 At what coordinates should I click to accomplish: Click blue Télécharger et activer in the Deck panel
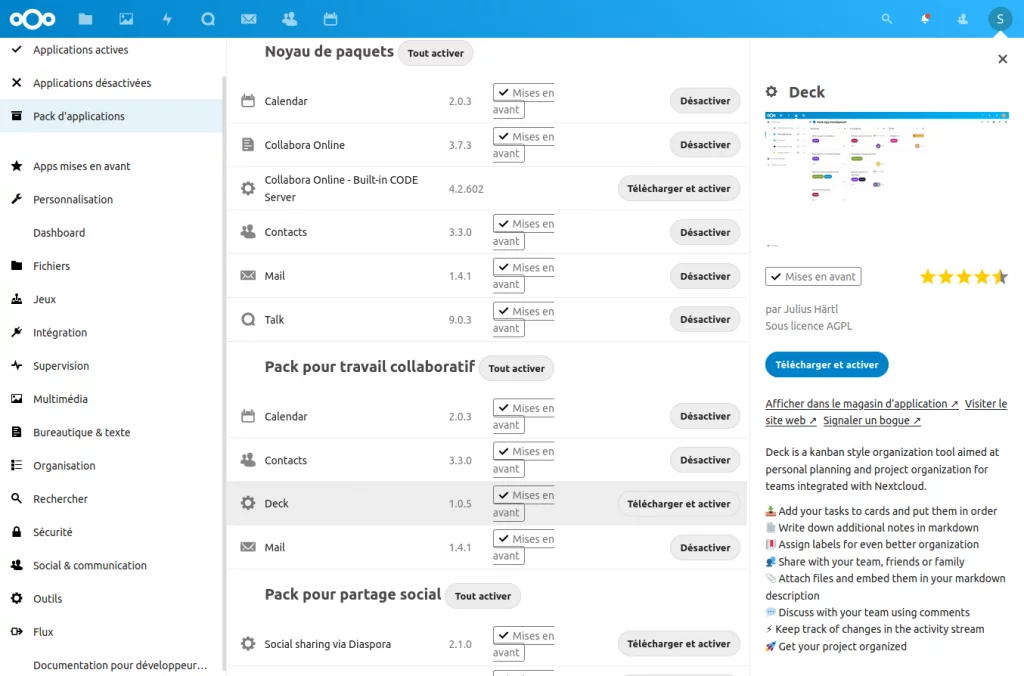tap(827, 364)
